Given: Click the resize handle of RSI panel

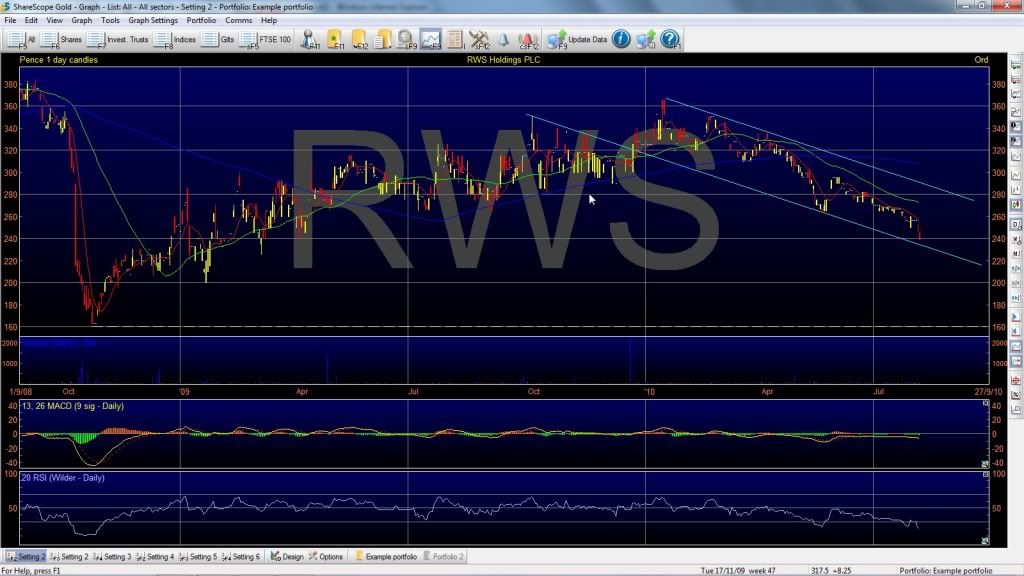Looking at the screenshot, I should (x=985, y=541).
